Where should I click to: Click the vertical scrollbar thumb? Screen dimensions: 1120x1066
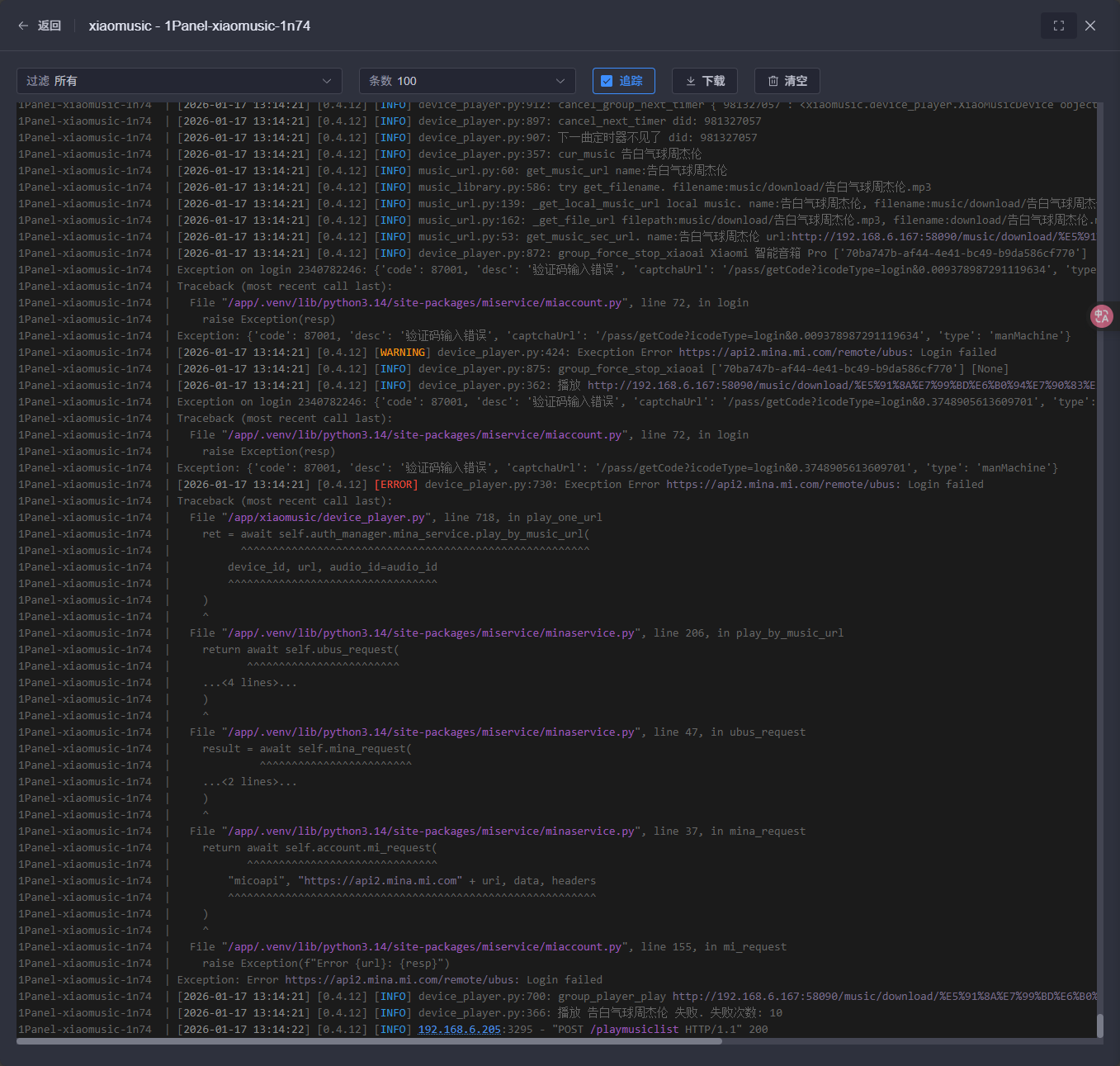(1099, 1025)
